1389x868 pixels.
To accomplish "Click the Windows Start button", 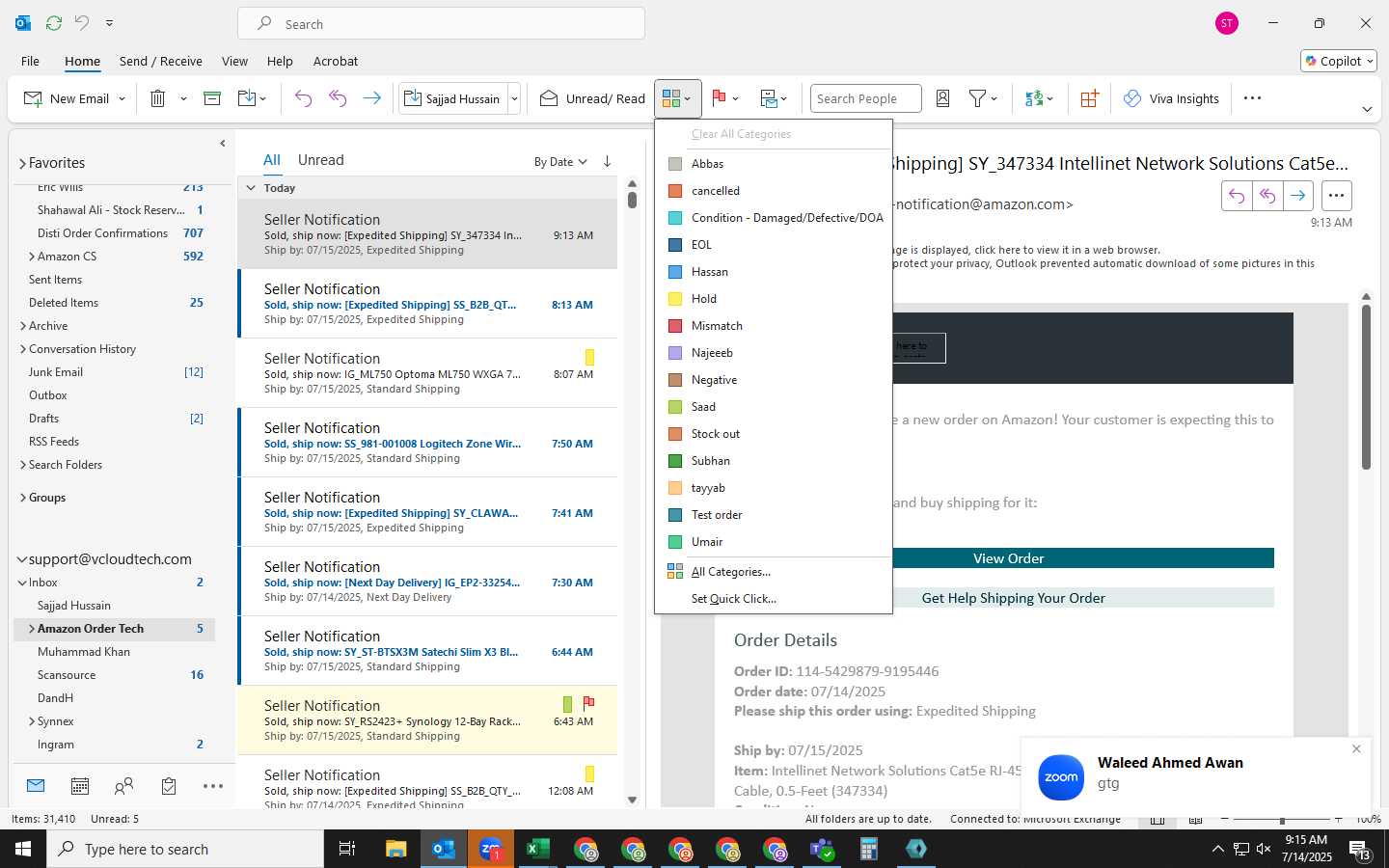I will click(23, 849).
